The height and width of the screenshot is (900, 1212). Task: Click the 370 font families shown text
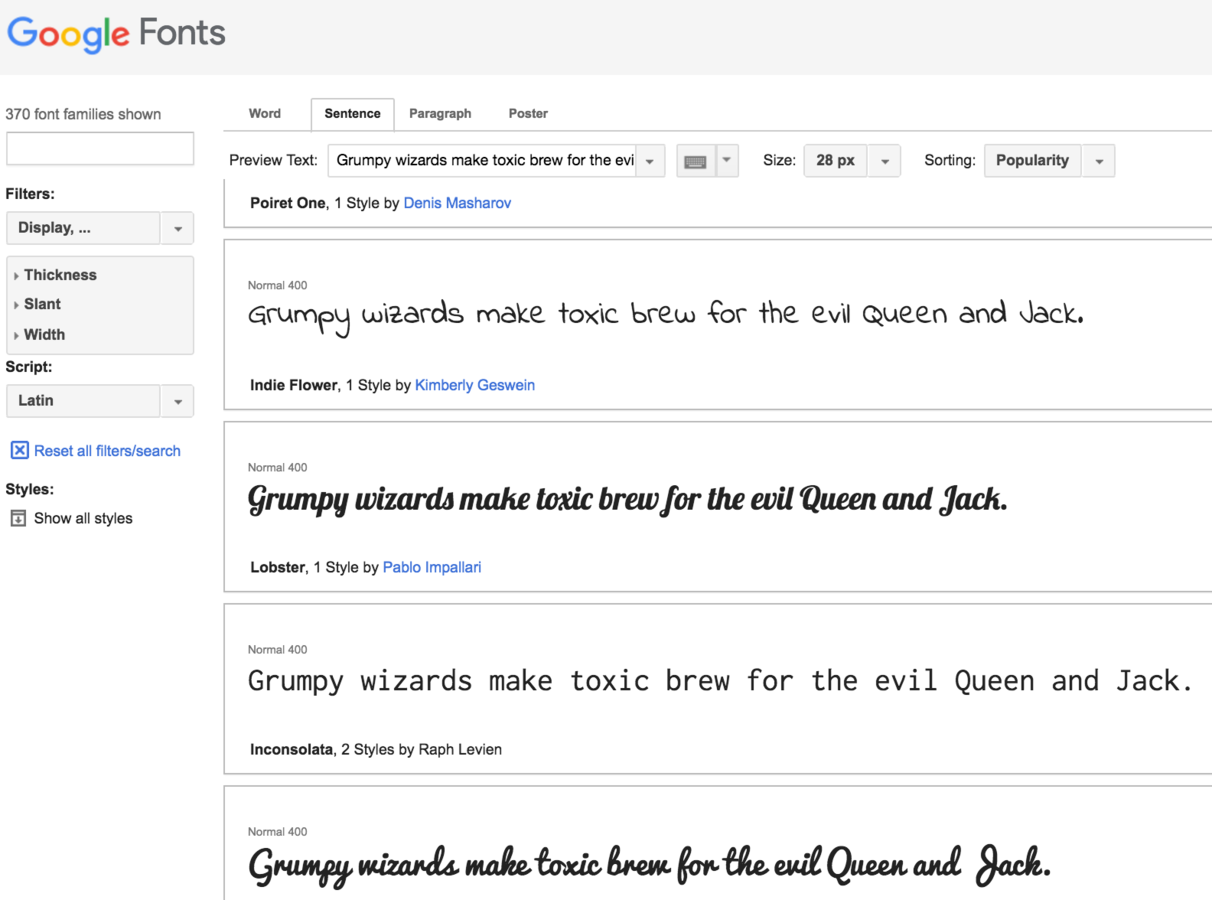click(83, 114)
